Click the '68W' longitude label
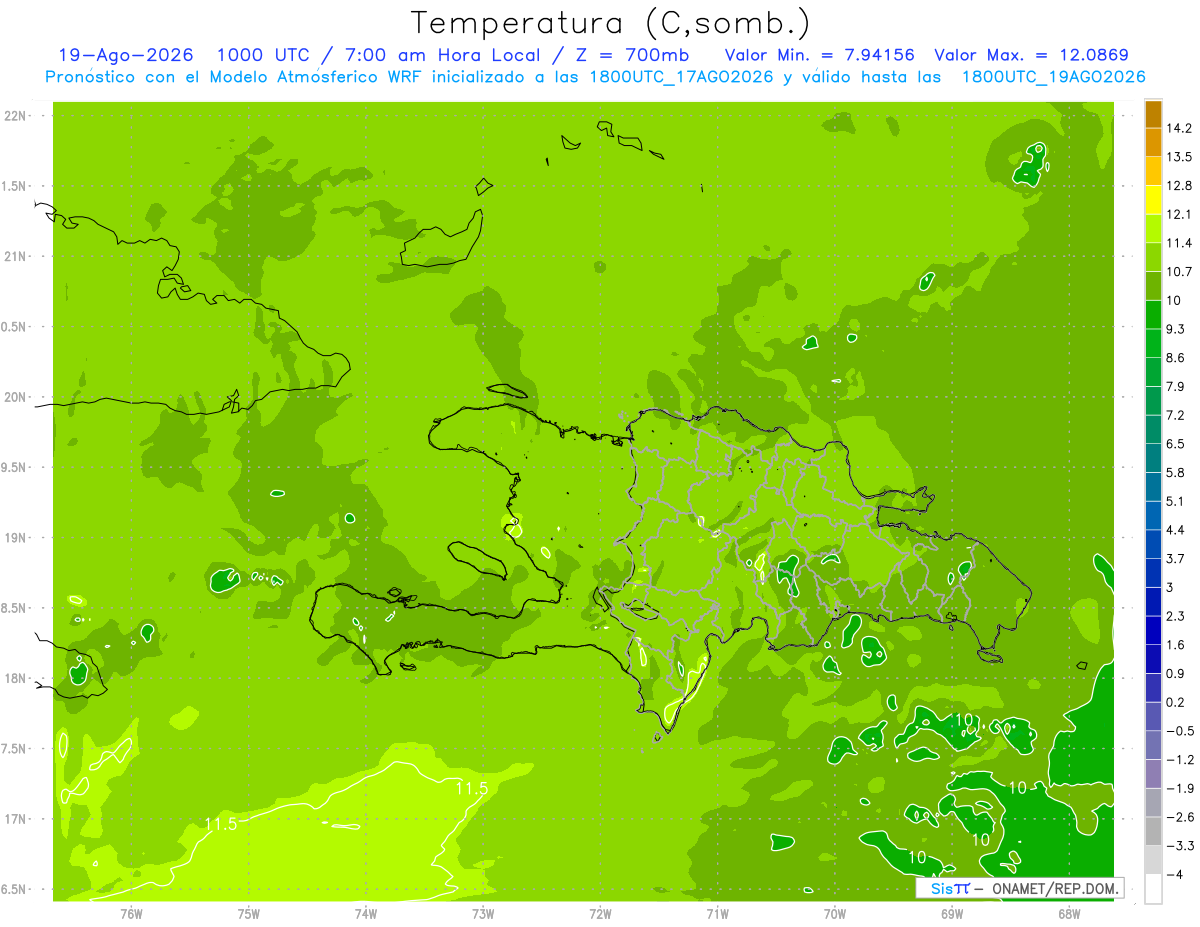The height and width of the screenshot is (927, 1200). [x=1068, y=913]
